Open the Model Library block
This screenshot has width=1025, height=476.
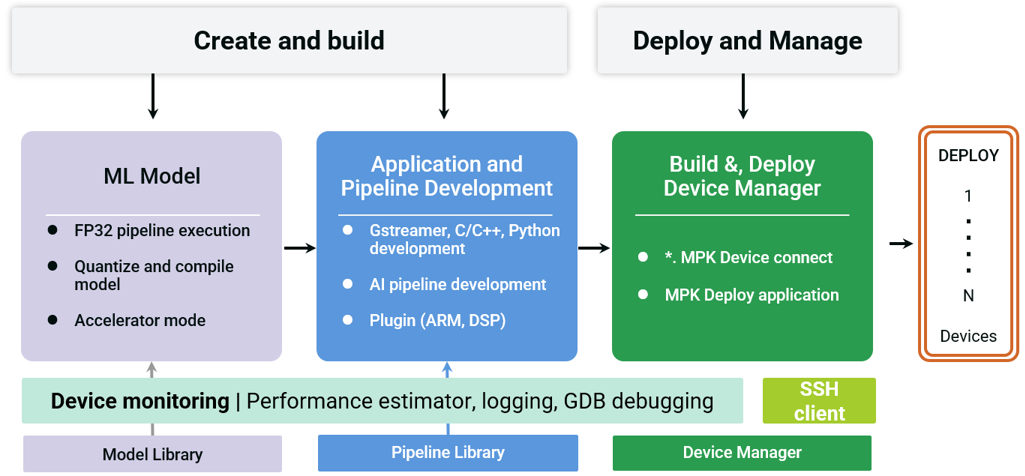pos(152,454)
